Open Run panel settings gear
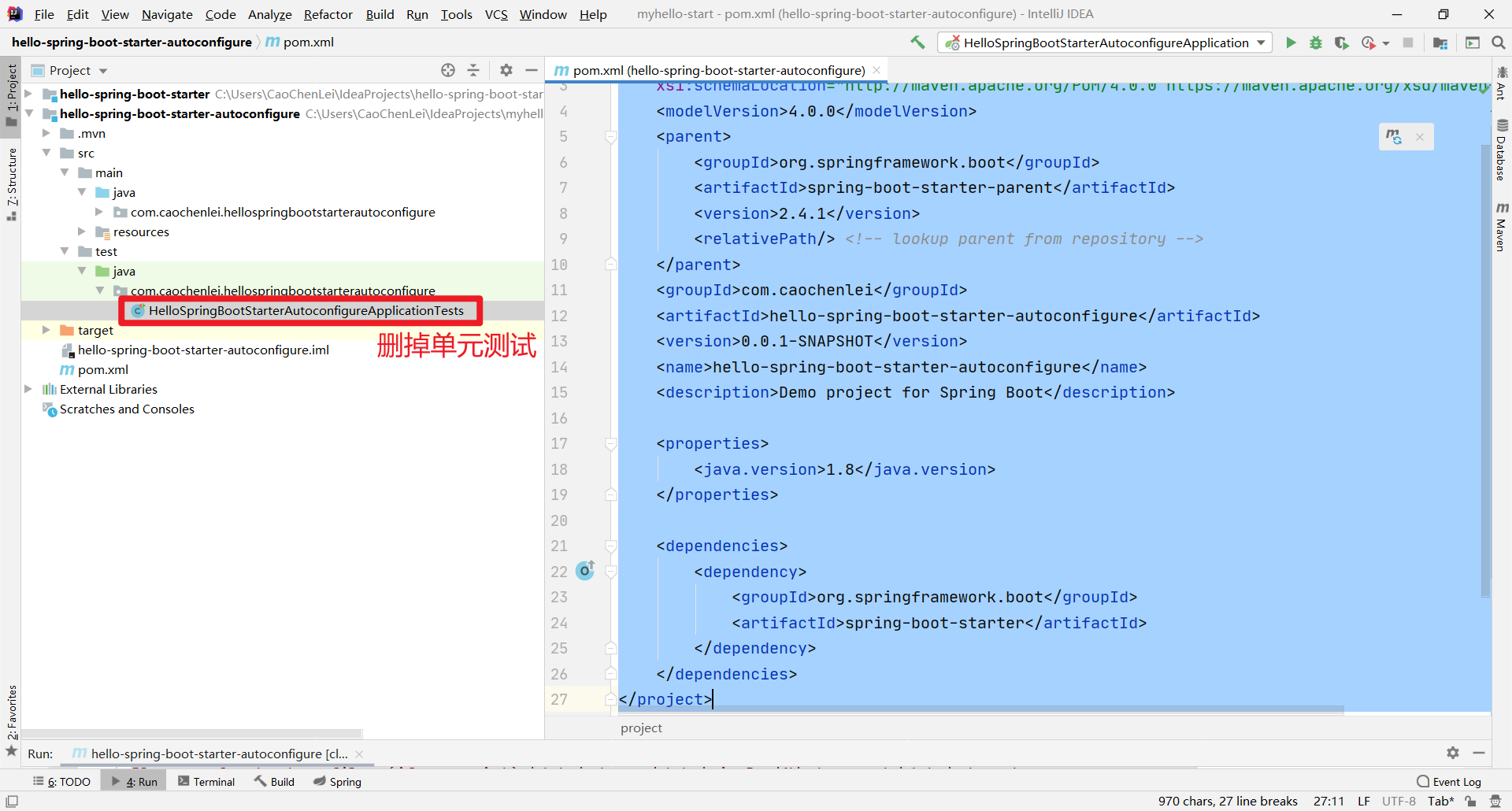This screenshot has height=811, width=1512. tap(1453, 753)
